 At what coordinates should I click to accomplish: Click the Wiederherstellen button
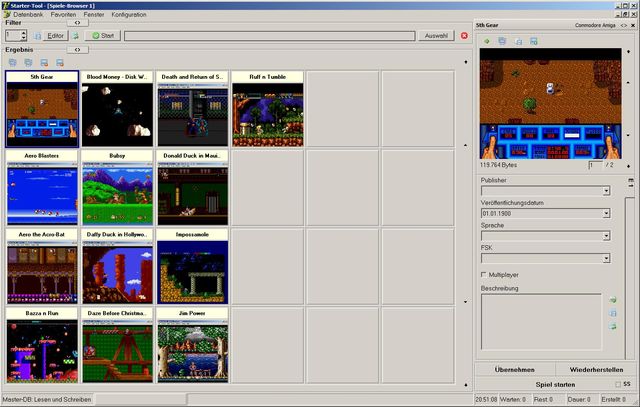(x=596, y=369)
